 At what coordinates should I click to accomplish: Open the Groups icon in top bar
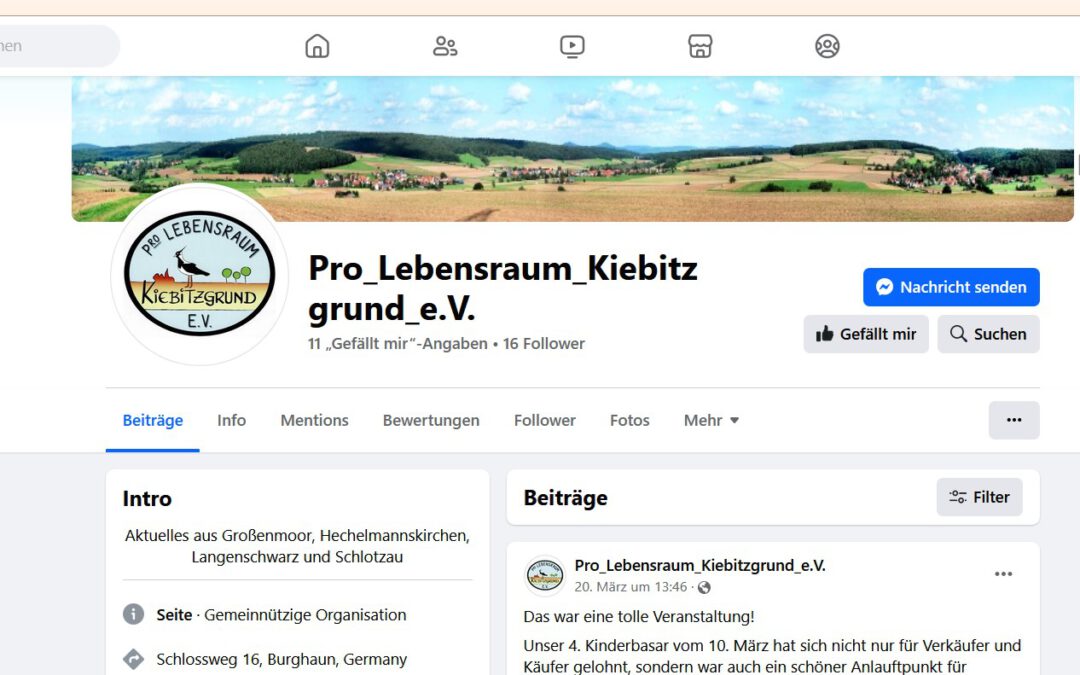(827, 46)
